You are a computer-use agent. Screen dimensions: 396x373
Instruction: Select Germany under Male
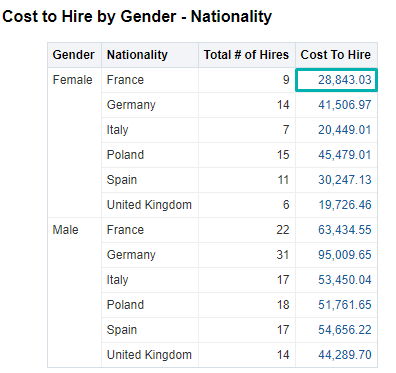coord(131,255)
